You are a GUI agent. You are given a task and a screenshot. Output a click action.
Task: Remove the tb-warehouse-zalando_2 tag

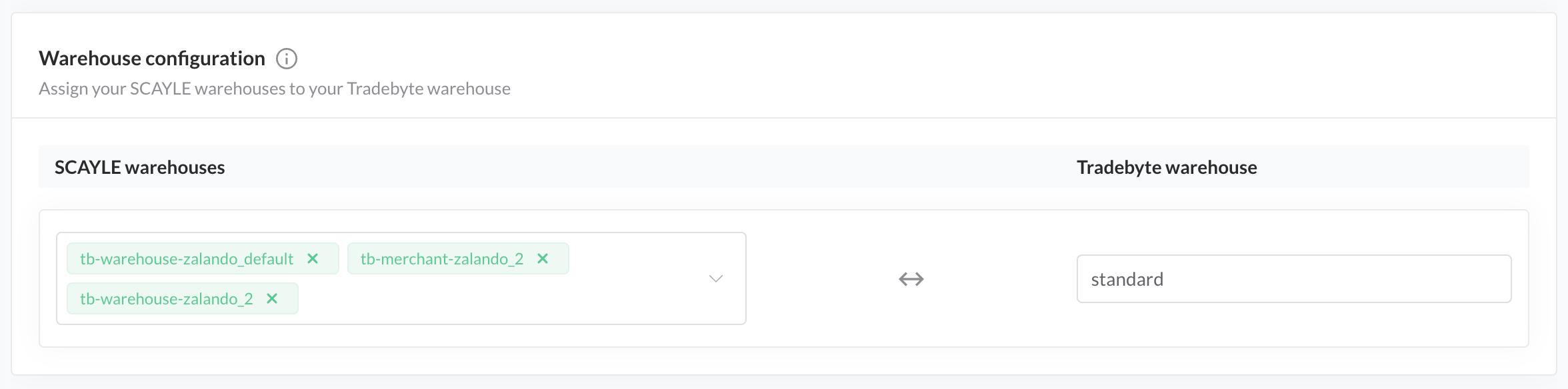[x=272, y=298]
